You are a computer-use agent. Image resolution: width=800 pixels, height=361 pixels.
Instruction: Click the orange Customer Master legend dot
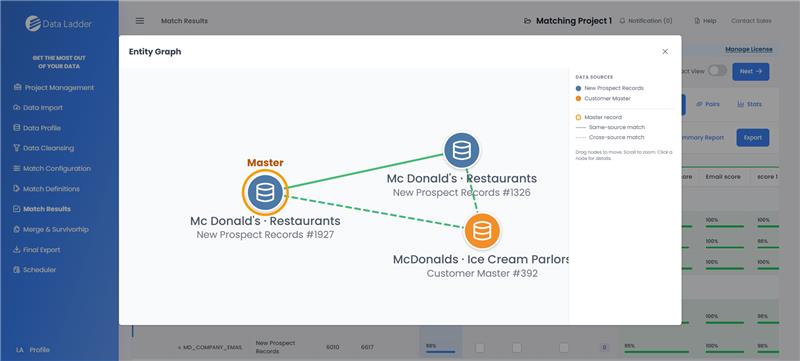point(578,98)
